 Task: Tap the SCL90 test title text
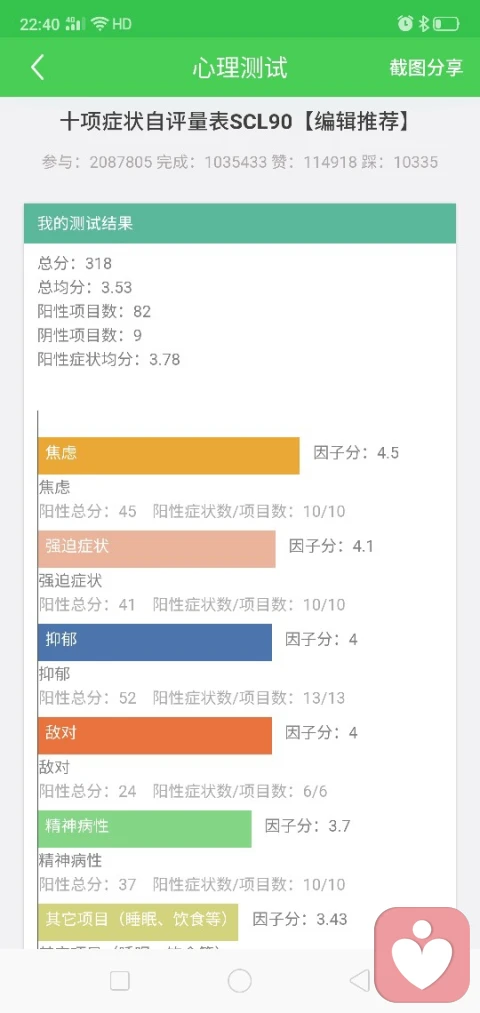click(236, 122)
